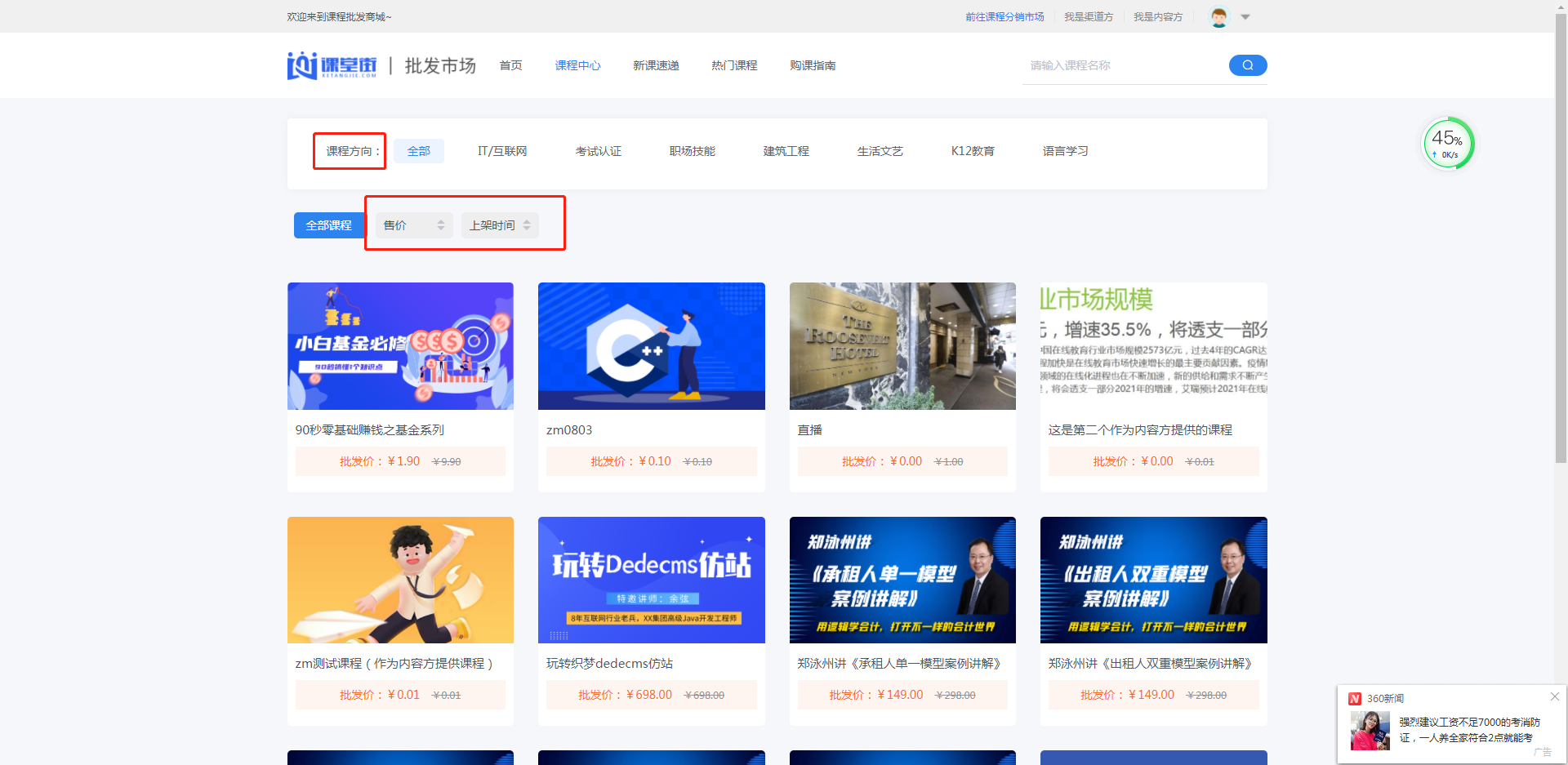The image size is (1568, 765).
Task: Click the 批发价 ¥0.10 price
Action: pos(630,461)
